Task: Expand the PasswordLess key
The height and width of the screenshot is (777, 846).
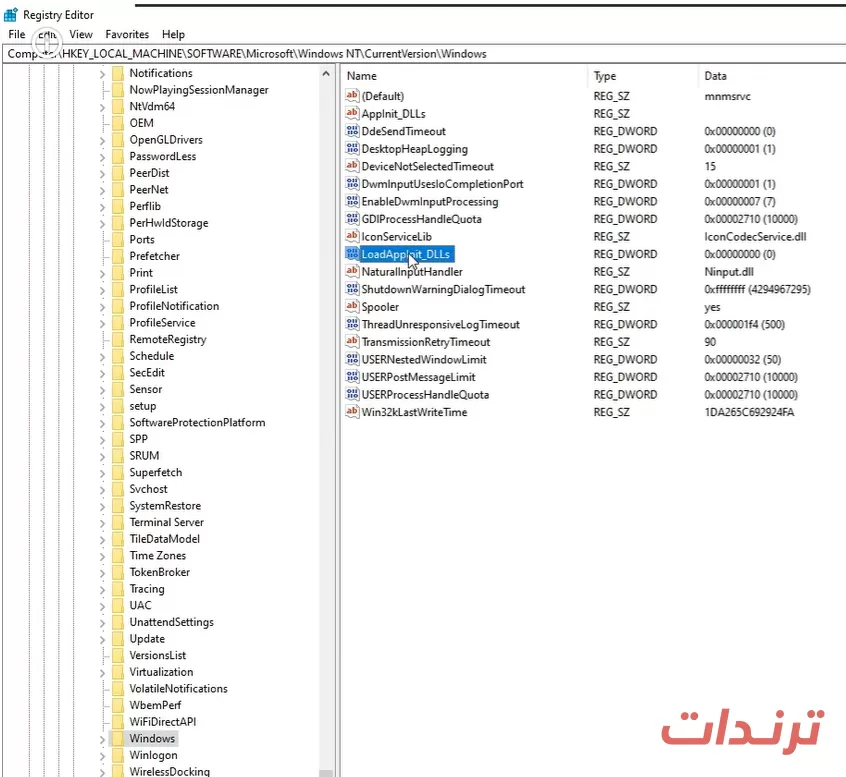Action: (103, 157)
